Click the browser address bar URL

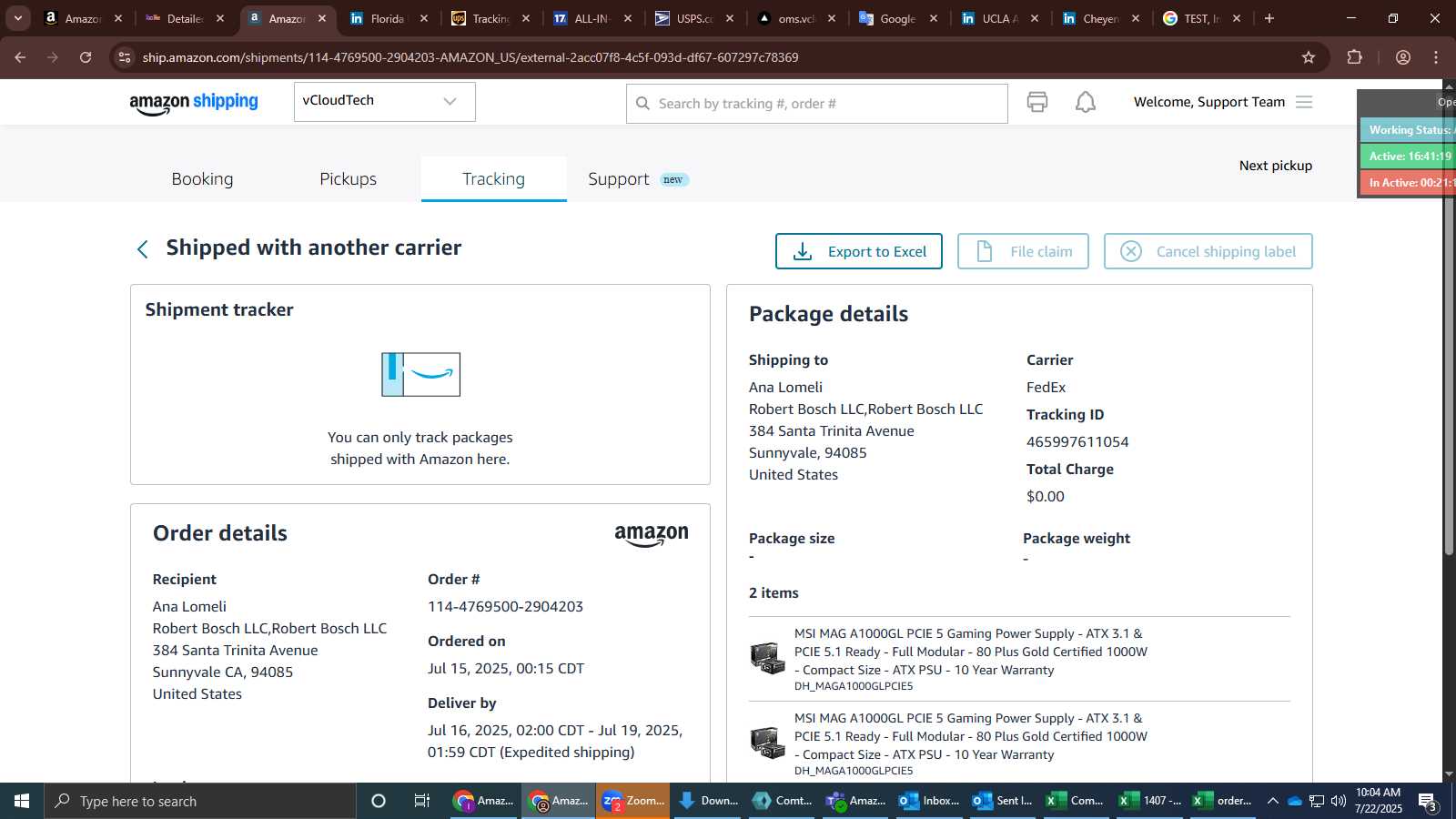tap(470, 57)
